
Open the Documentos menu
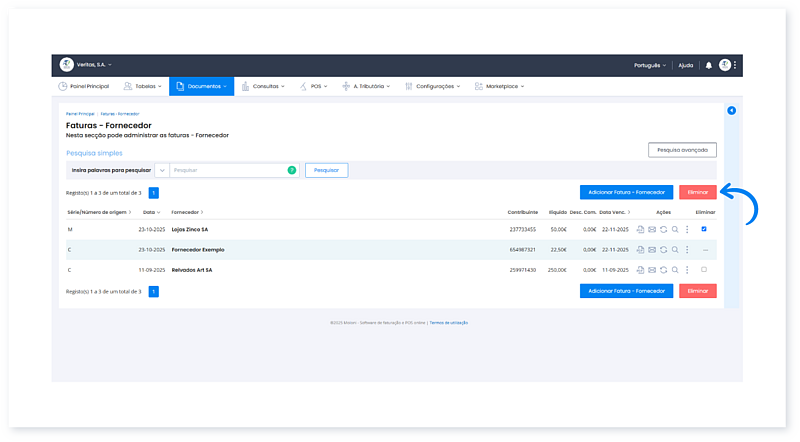(x=201, y=87)
